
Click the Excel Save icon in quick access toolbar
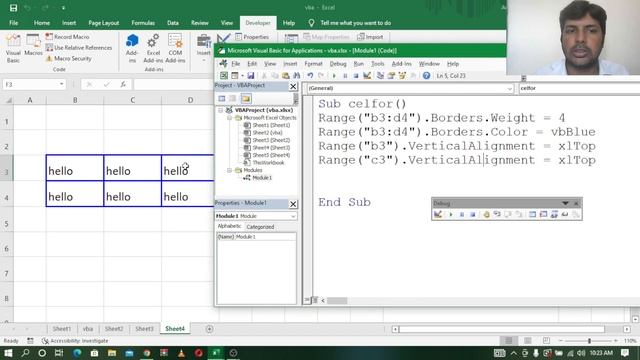[13, 8]
